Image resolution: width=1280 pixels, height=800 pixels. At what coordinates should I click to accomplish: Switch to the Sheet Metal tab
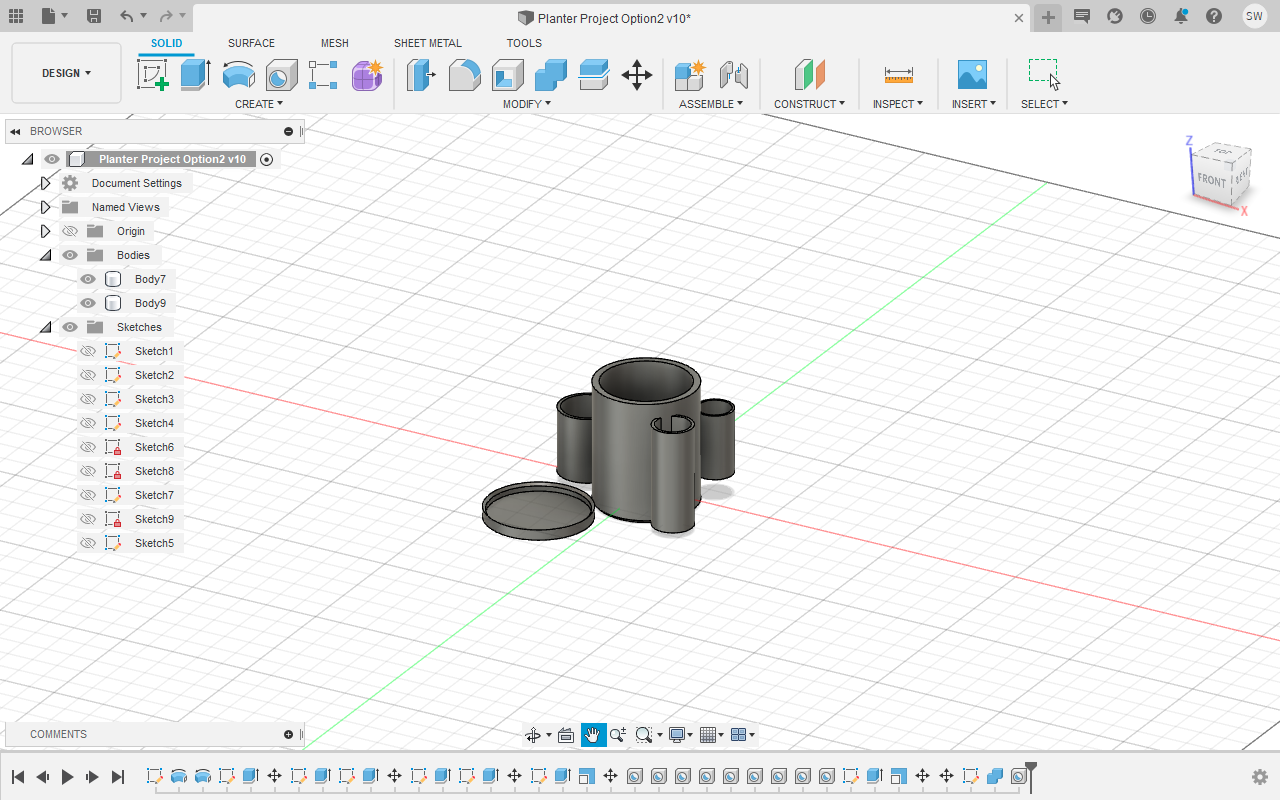point(428,43)
